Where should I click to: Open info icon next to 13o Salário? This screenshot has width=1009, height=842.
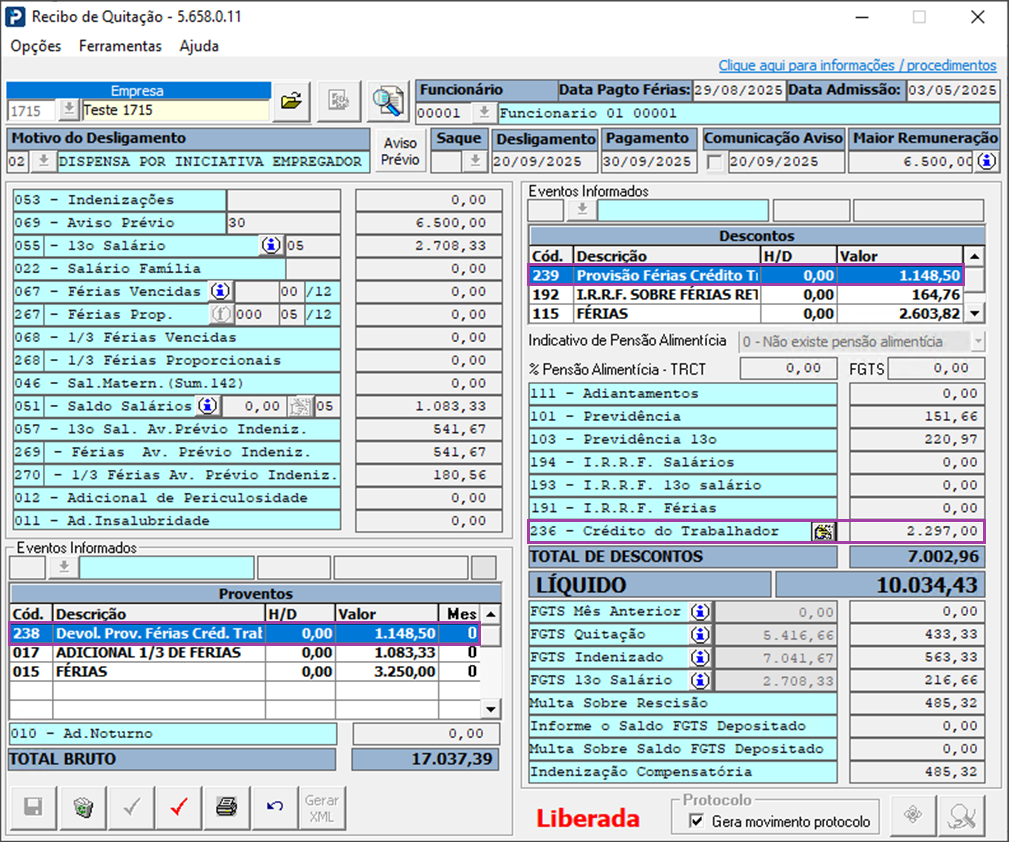click(270, 245)
